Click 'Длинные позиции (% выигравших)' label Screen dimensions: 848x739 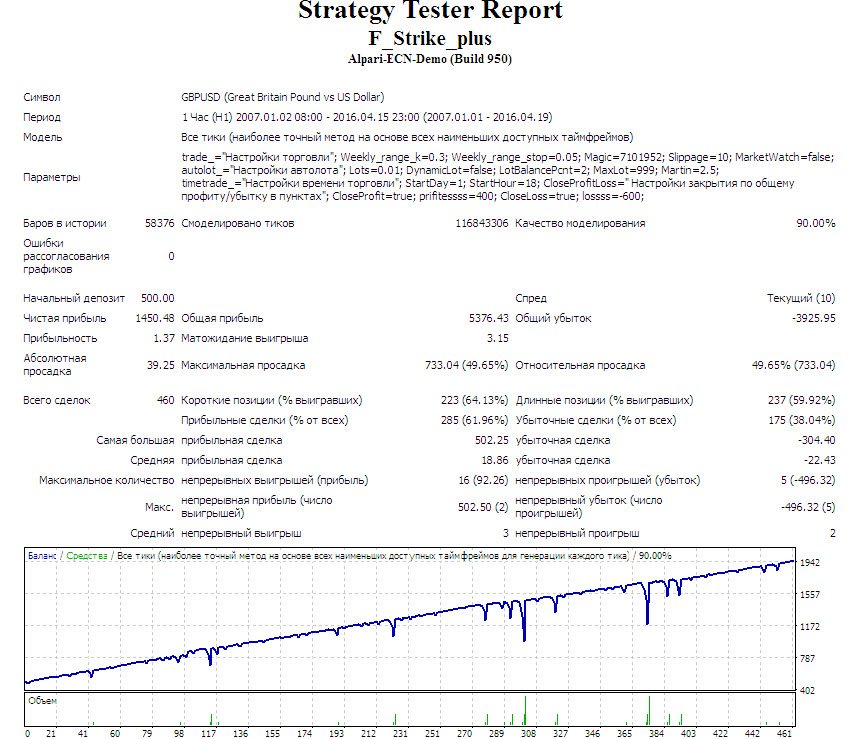(604, 401)
